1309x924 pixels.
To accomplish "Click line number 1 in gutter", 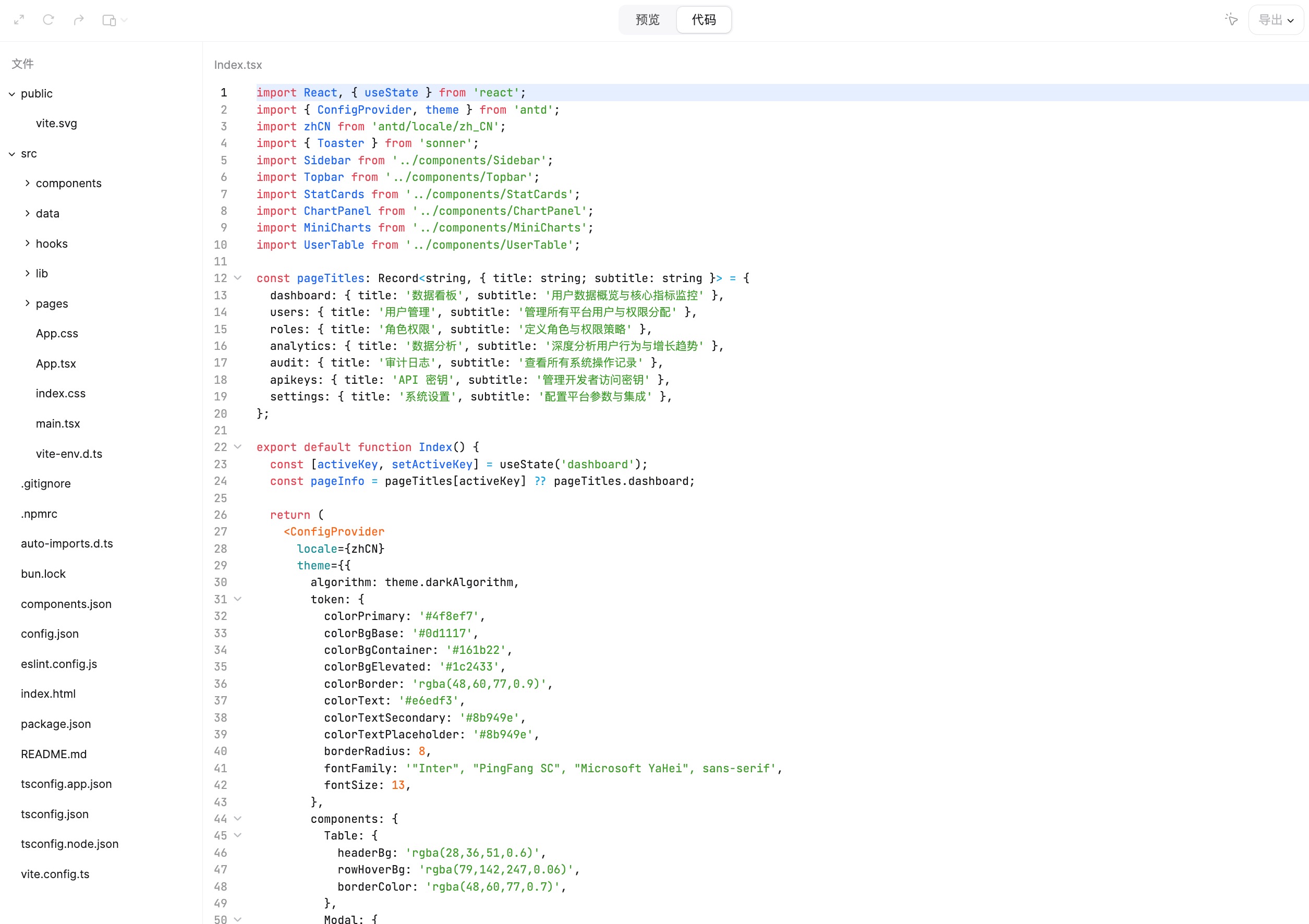I will [x=224, y=92].
